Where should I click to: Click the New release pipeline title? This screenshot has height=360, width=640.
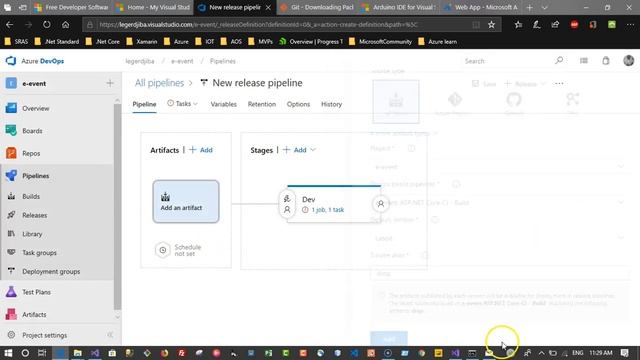tap(258, 83)
